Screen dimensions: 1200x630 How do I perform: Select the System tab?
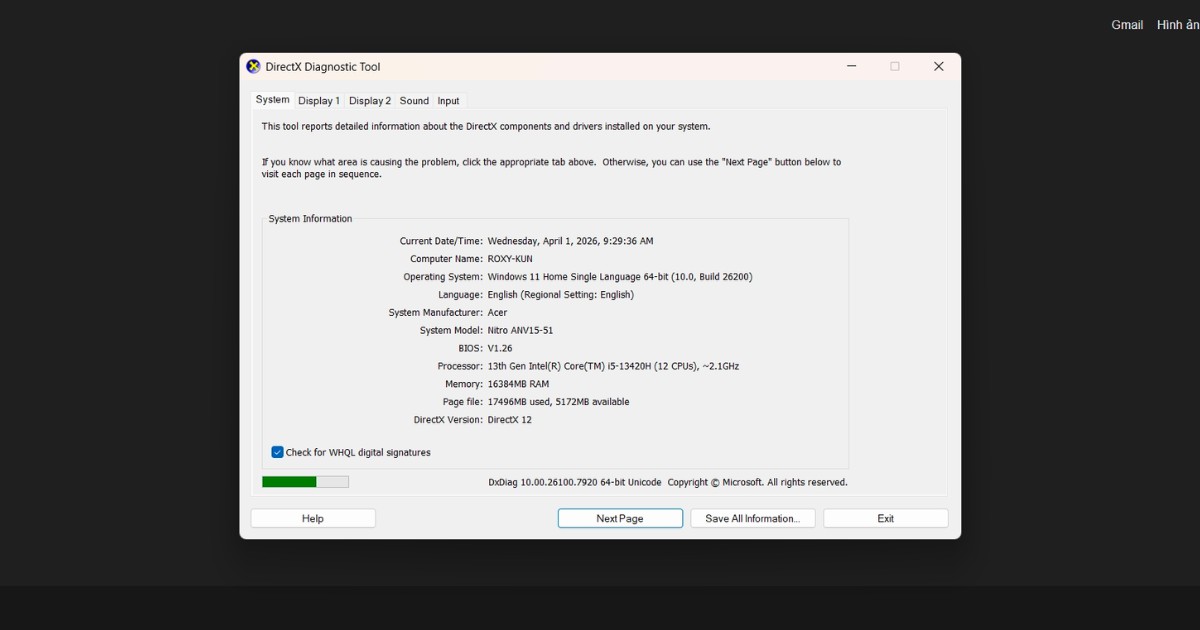pos(272,100)
